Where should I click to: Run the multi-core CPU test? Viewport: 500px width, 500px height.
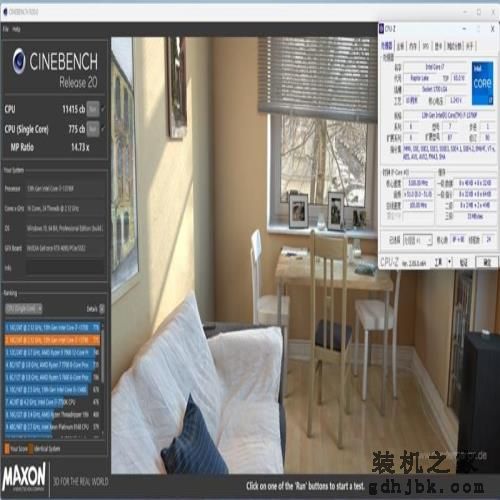click(93, 109)
